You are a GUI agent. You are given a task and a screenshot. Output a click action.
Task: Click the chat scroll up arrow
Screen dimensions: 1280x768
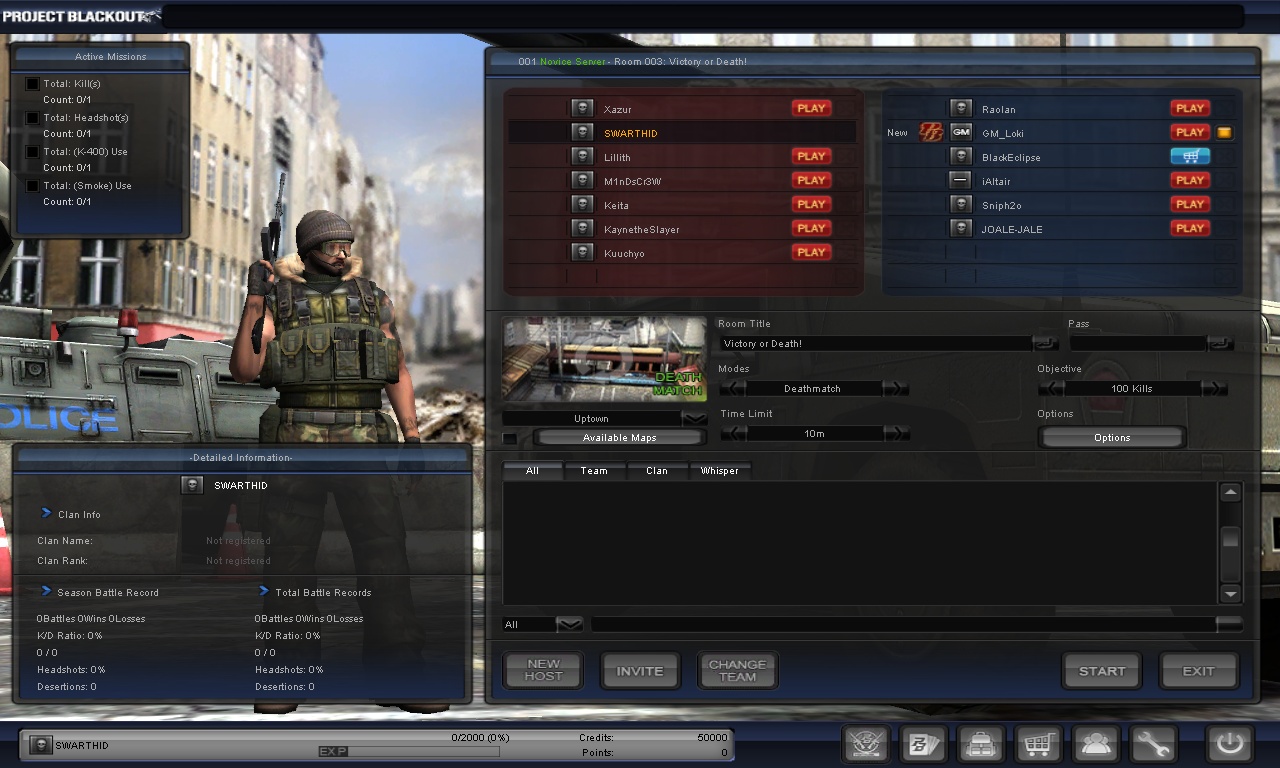(x=1231, y=492)
